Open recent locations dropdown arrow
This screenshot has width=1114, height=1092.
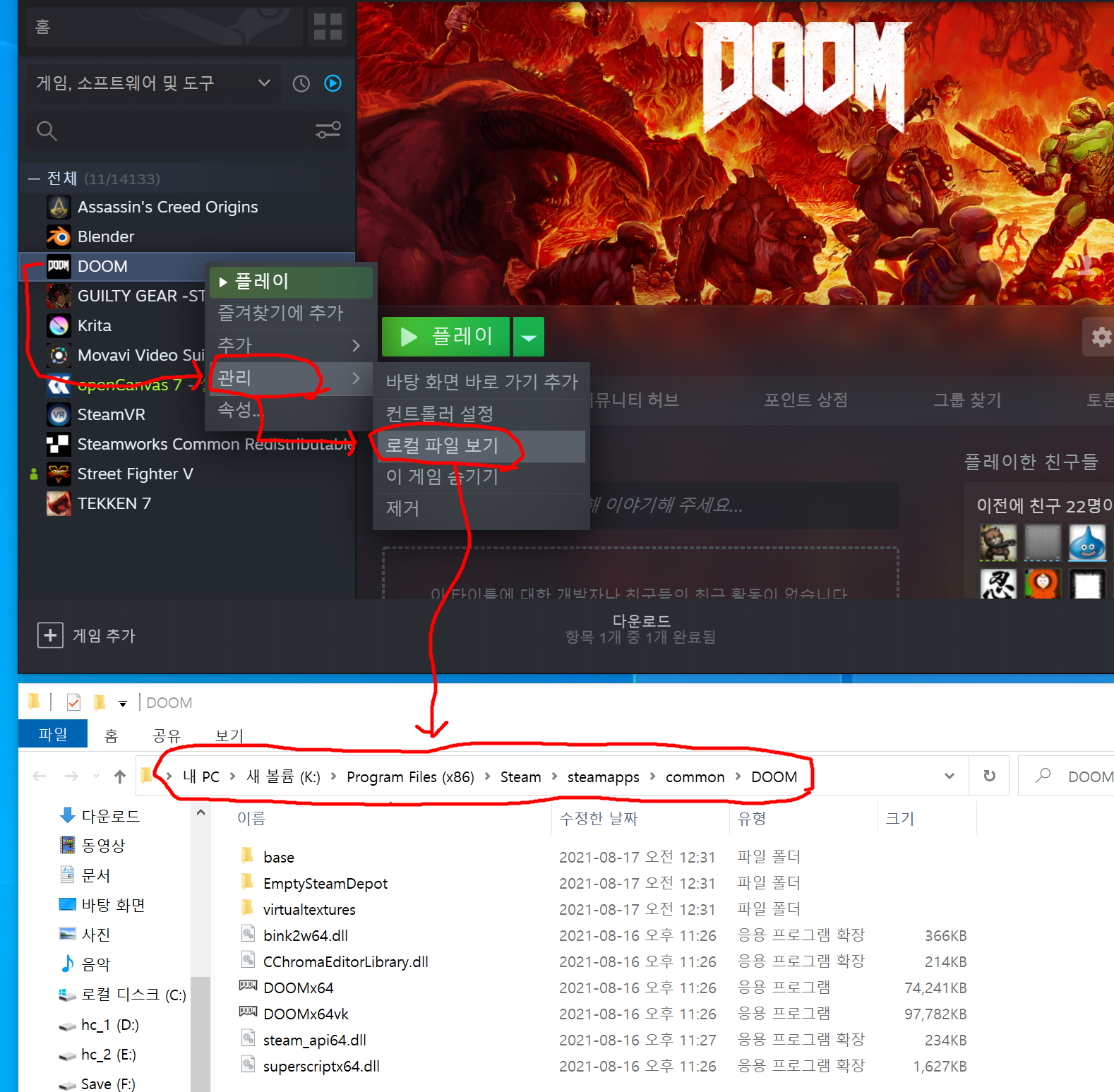pyautogui.click(x=96, y=776)
